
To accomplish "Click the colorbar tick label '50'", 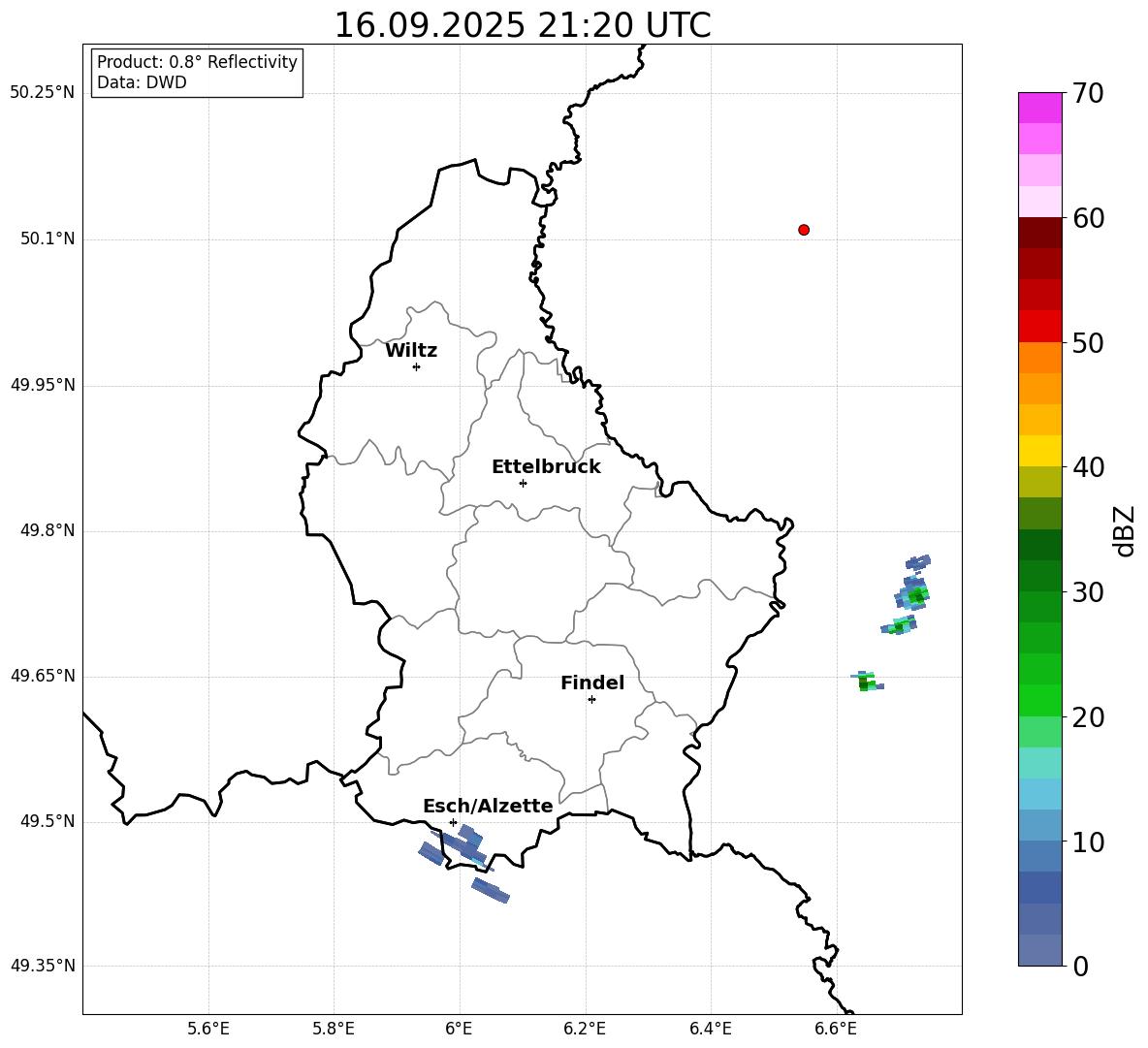I will pos(1088,342).
